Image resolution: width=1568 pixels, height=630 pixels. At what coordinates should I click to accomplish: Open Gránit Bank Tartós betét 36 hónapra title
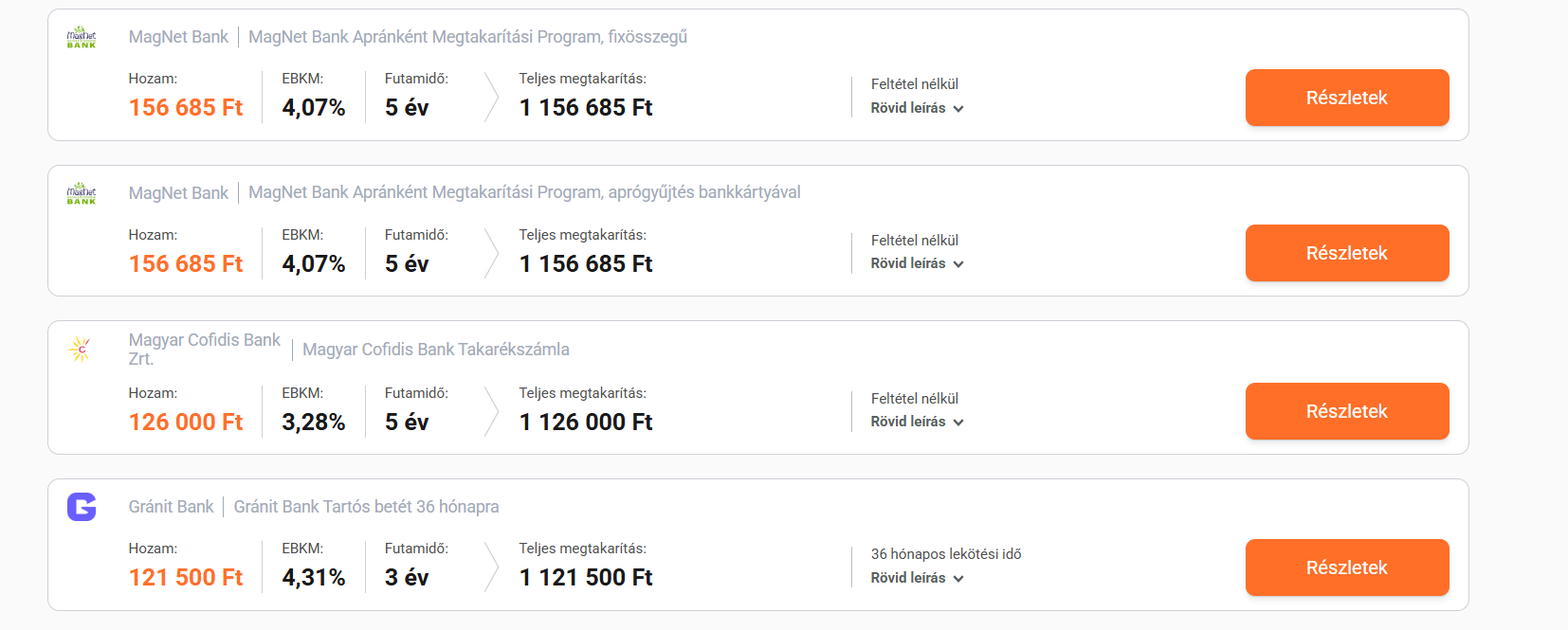[x=366, y=507]
